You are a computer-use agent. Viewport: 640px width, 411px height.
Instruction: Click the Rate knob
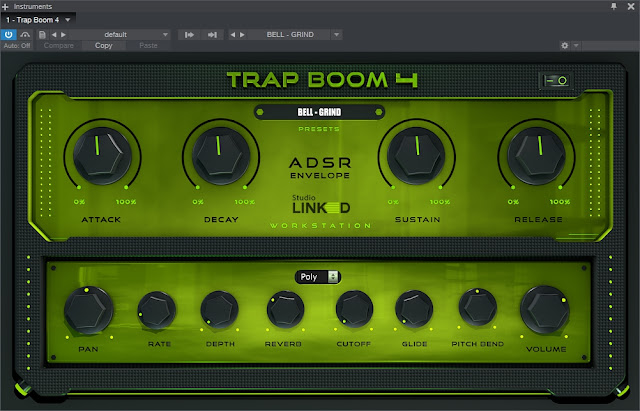coord(157,310)
